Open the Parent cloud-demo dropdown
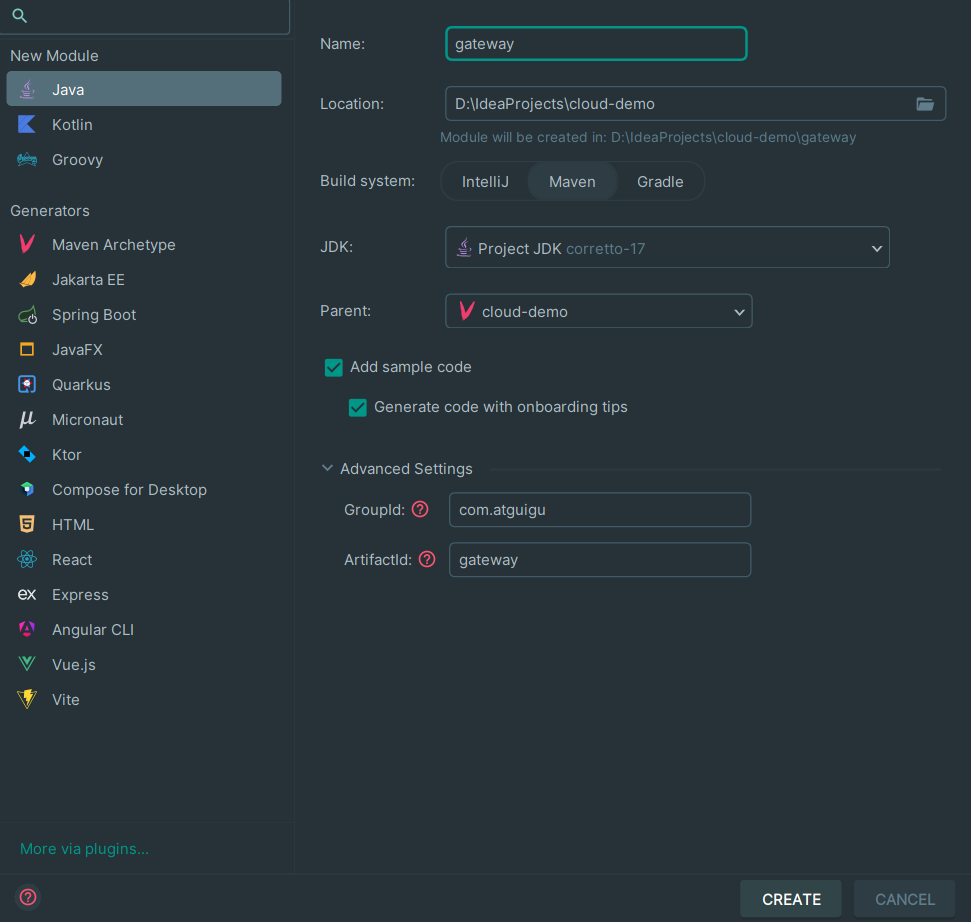971x922 pixels. pos(598,311)
